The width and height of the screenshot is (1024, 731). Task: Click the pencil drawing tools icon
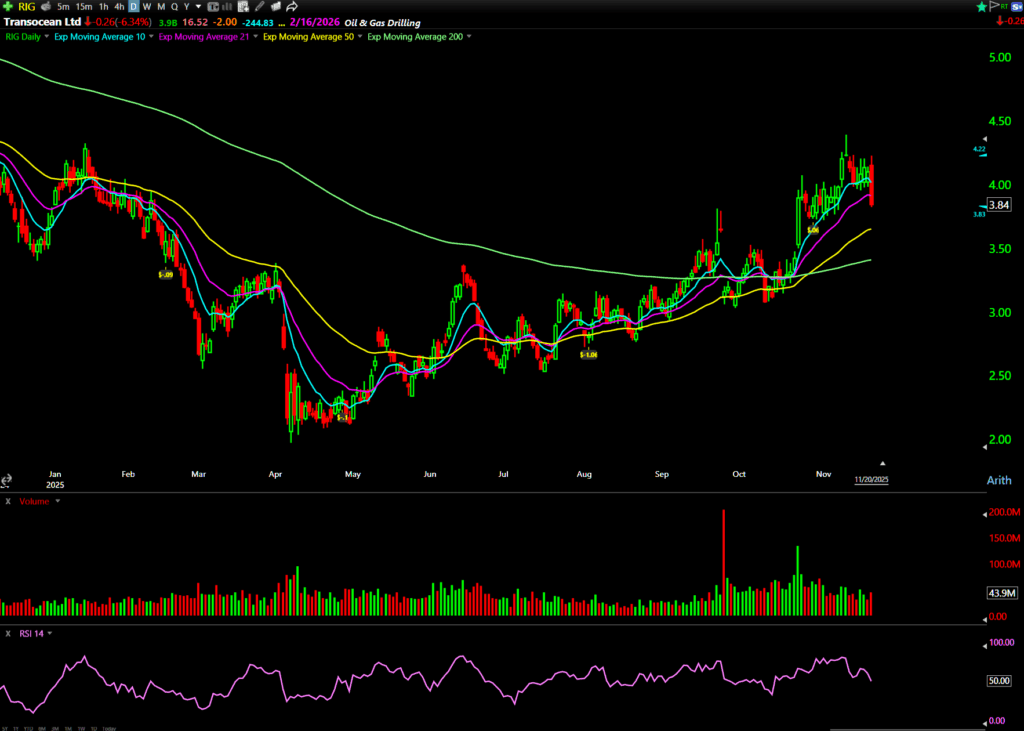[260, 7]
